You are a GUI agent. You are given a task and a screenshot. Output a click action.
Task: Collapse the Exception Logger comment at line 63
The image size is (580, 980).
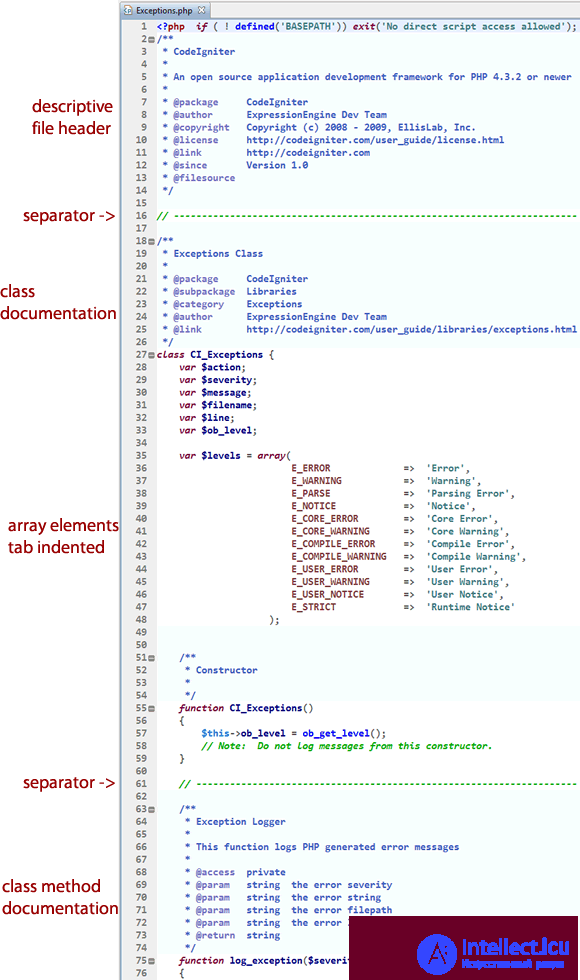tap(152, 809)
